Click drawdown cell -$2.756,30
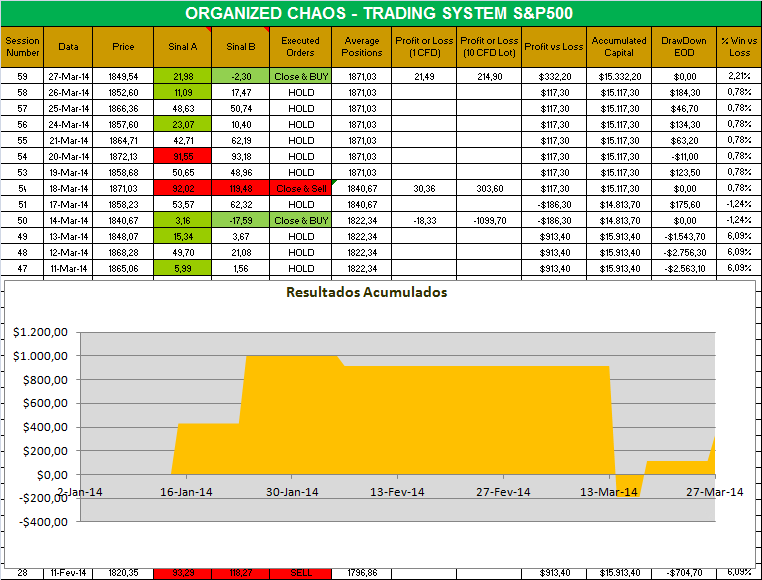Screen dimensions: 762x580 (684, 253)
